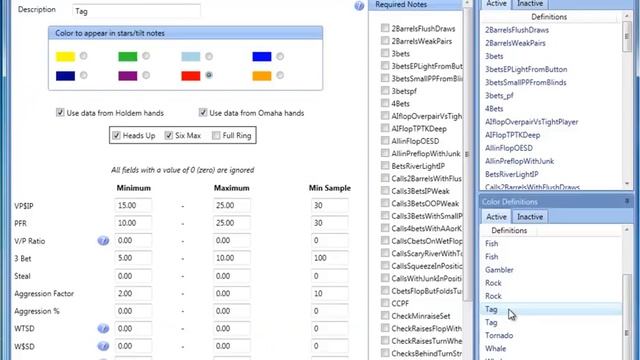Select 3bets_pf in definitions list

[499, 96]
